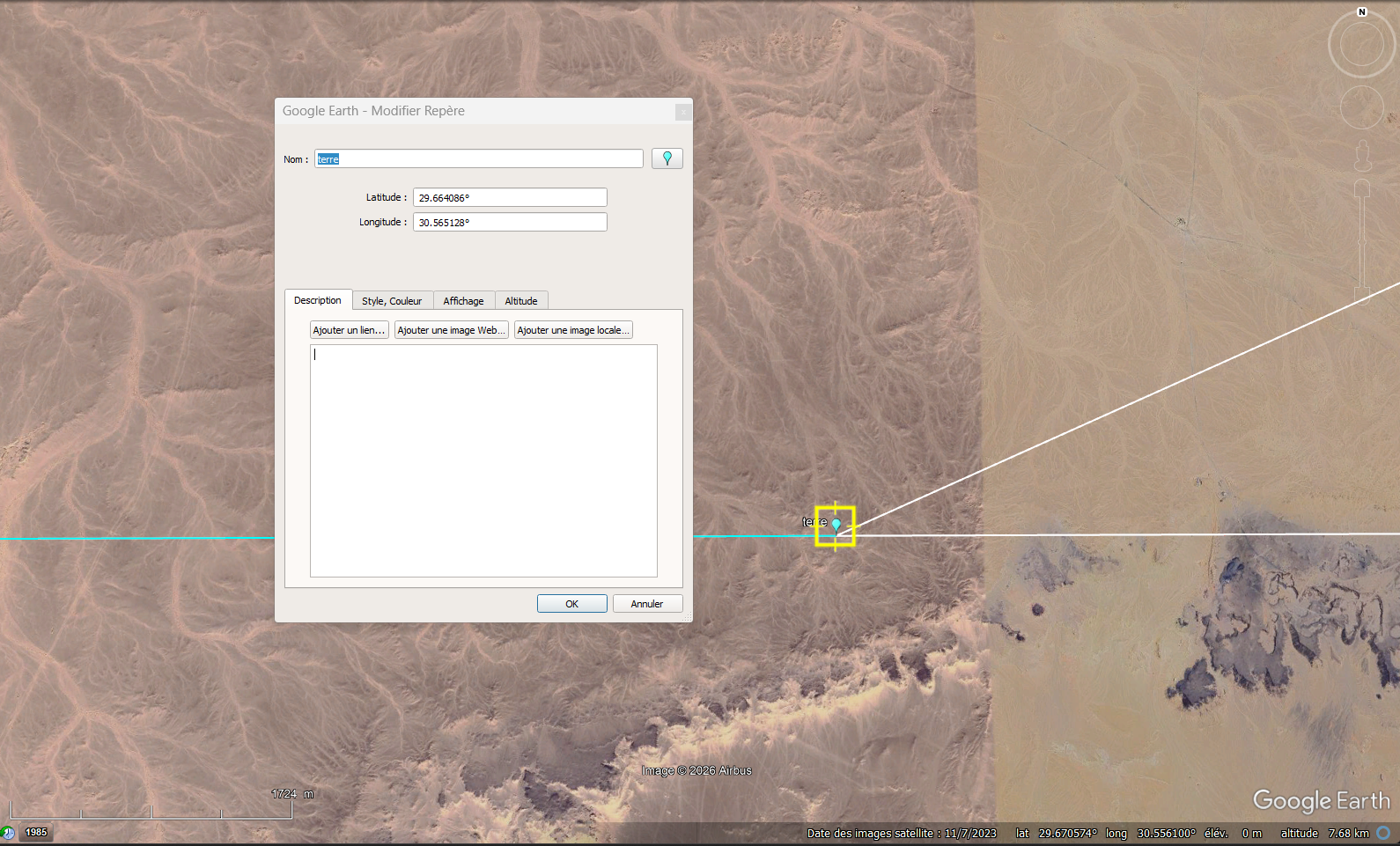Click the Ajouter un lien button
The width and height of the screenshot is (1400, 846).
349,330
